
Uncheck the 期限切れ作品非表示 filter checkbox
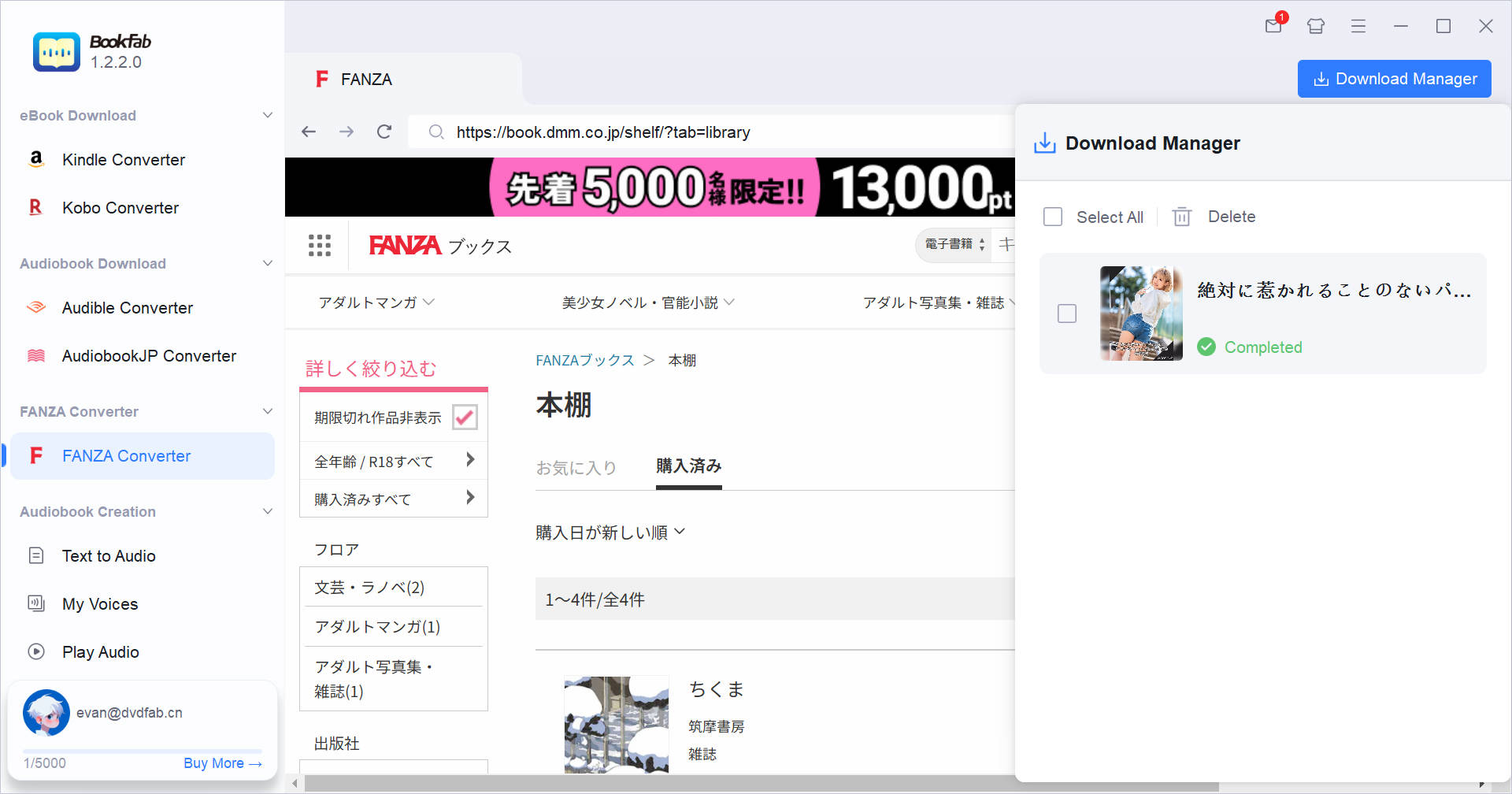point(465,417)
